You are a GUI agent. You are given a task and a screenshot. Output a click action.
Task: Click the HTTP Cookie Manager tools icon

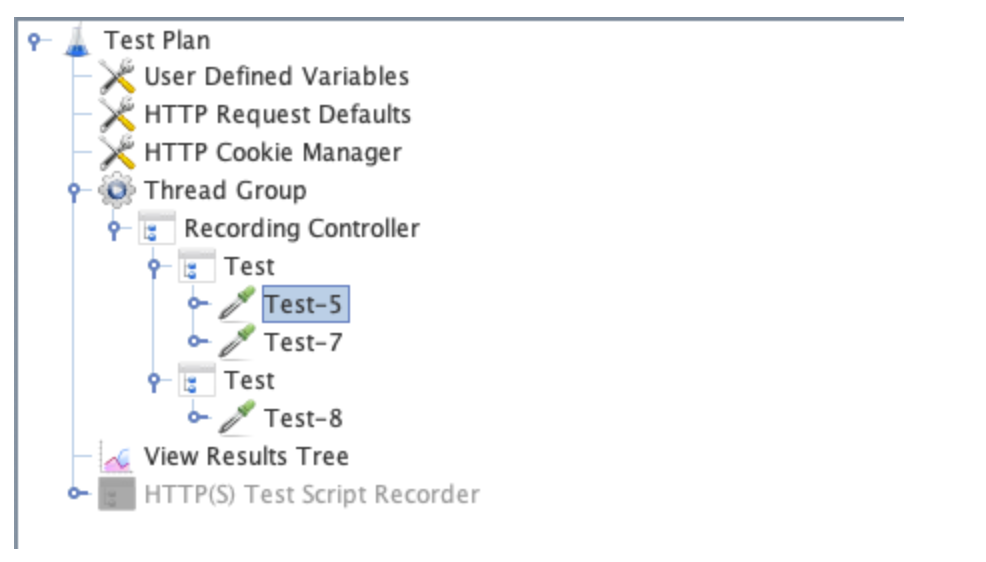point(117,153)
